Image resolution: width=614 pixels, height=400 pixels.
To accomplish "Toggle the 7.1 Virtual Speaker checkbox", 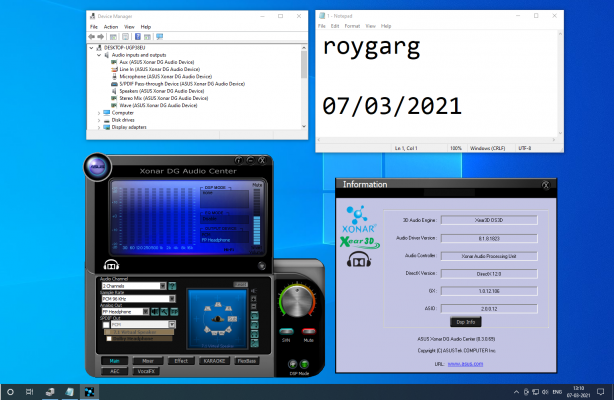I will (107, 332).
